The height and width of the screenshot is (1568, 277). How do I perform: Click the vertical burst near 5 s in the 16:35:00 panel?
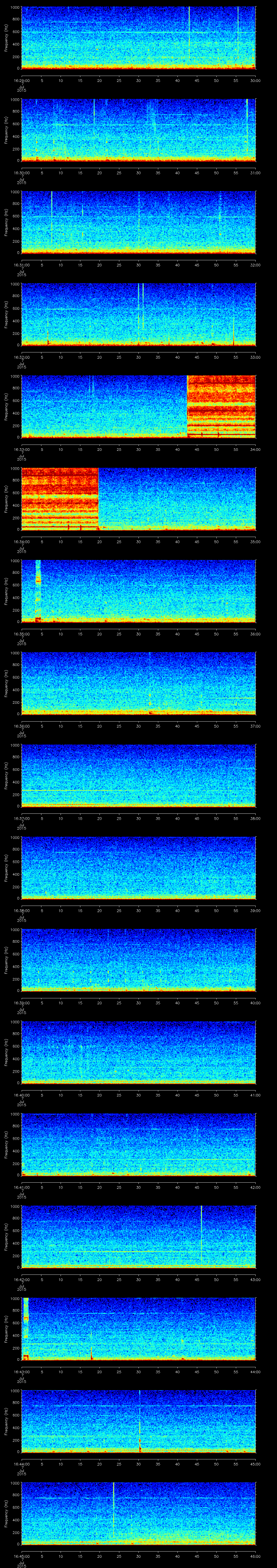[x=38, y=591]
